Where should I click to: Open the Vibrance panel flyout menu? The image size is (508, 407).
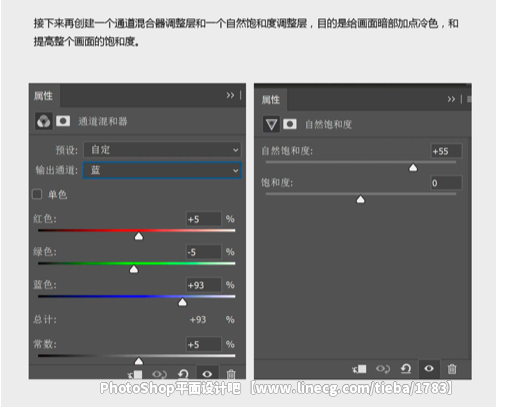[469, 99]
